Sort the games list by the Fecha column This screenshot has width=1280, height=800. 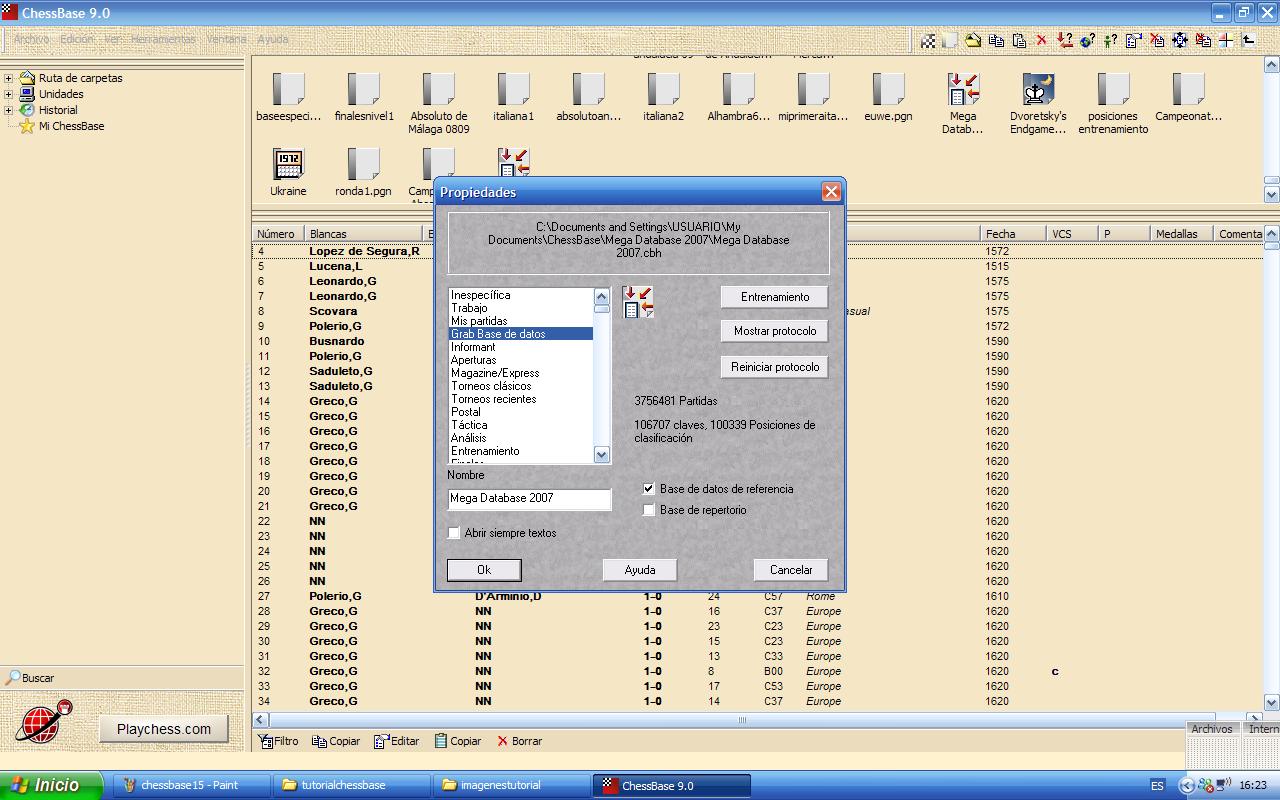pyautogui.click(x=1013, y=234)
